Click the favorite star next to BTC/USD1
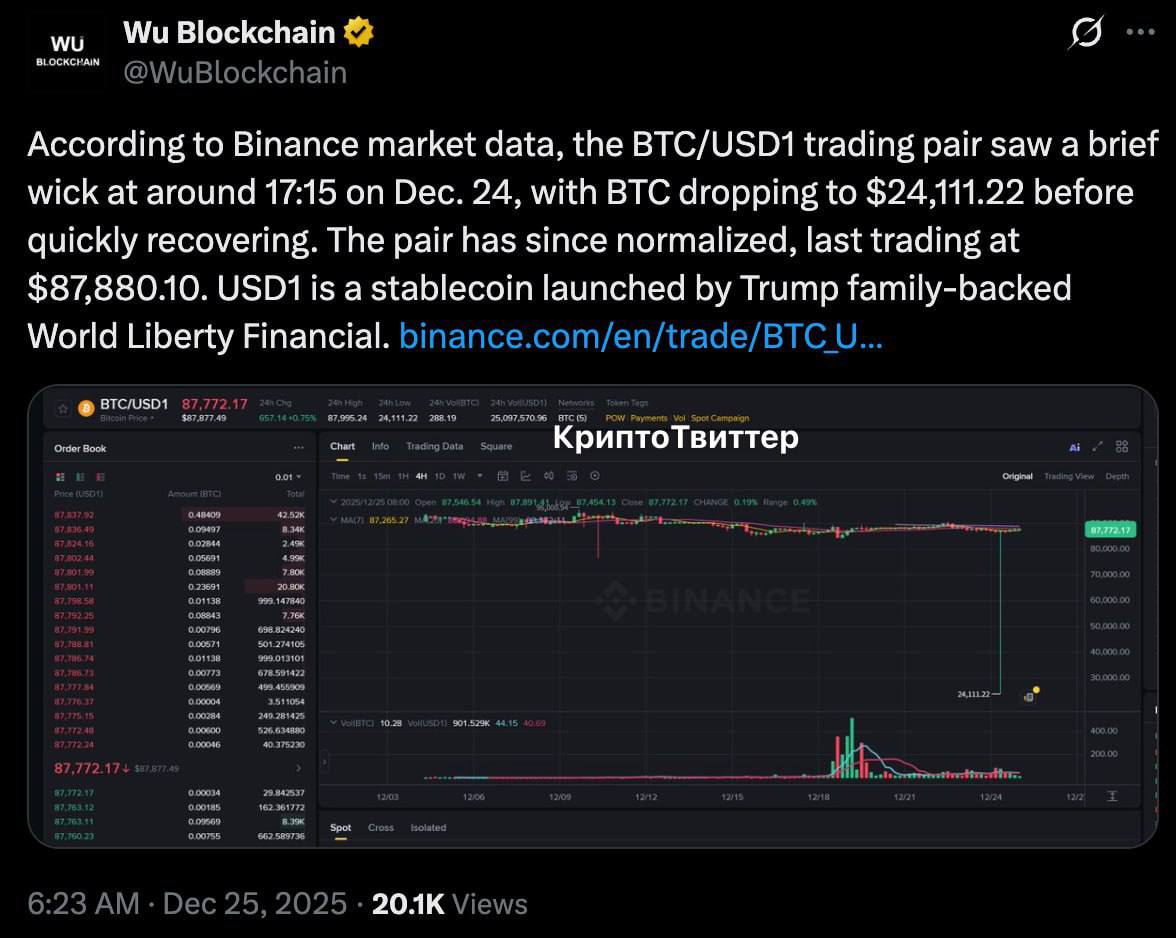1176x938 pixels. (x=63, y=409)
